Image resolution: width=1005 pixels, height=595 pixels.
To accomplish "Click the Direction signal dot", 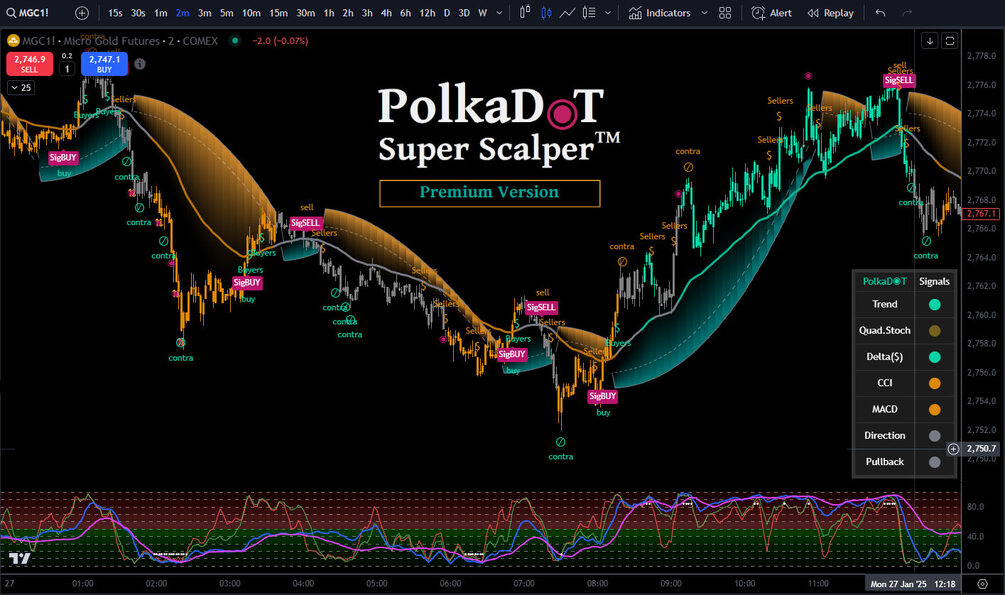I will click(934, 436).
